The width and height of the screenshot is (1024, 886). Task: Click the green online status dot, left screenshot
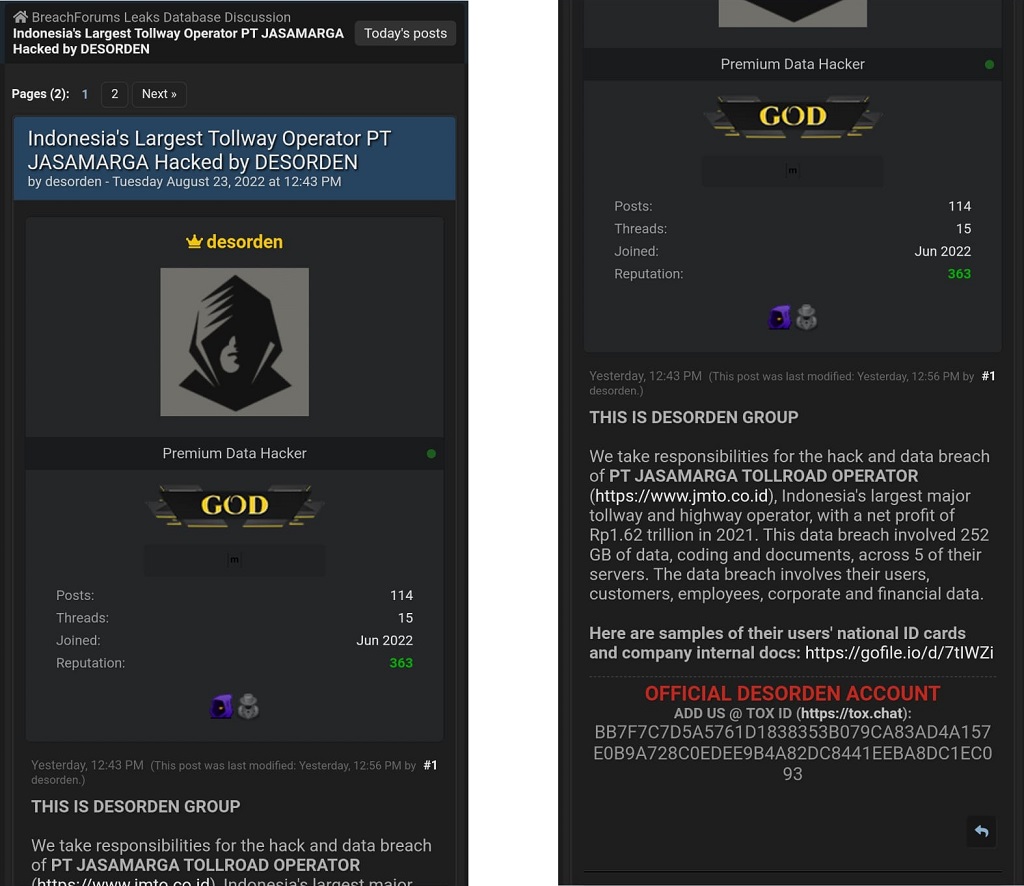431,454
